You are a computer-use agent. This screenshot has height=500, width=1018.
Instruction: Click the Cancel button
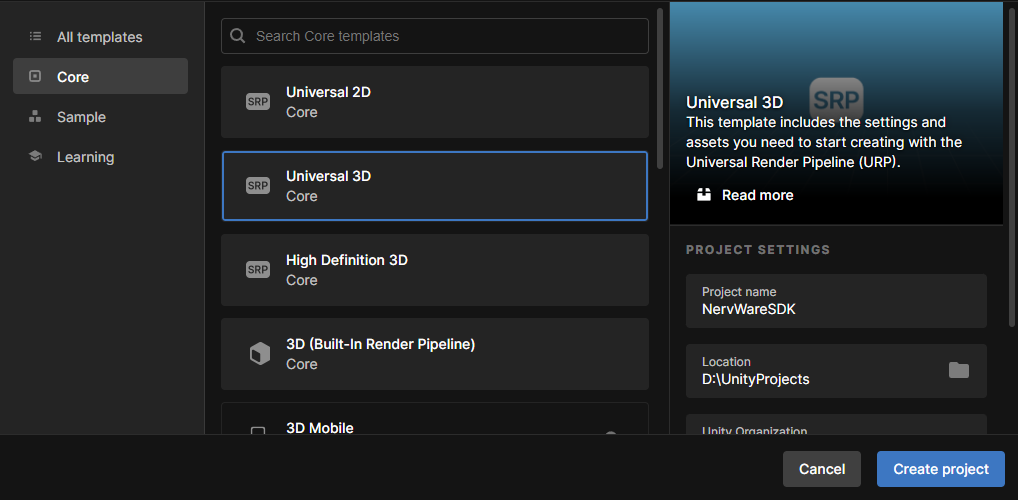pos(822,469)
